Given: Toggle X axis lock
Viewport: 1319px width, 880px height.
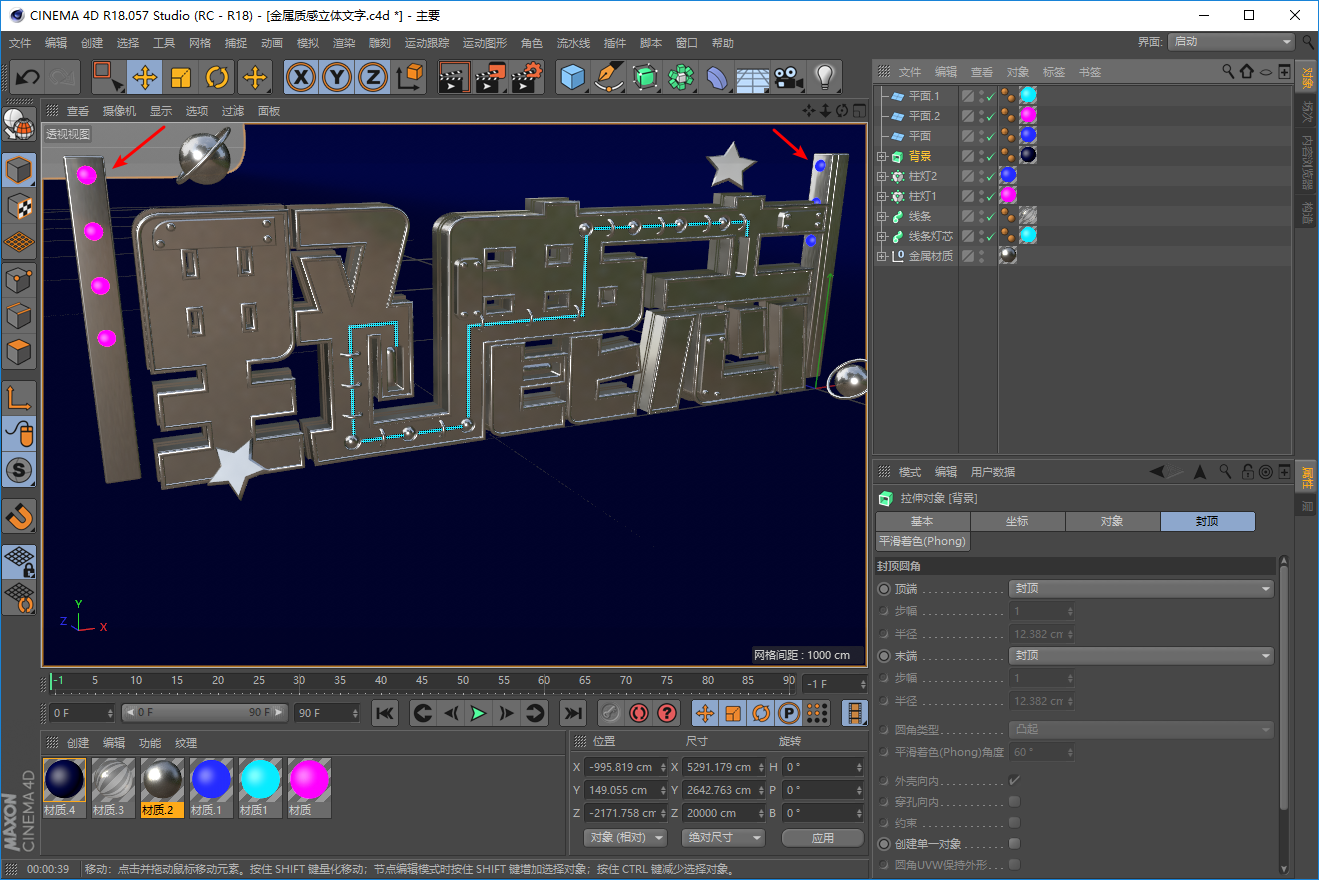Looking at the screenshot, I should (301, 77).
